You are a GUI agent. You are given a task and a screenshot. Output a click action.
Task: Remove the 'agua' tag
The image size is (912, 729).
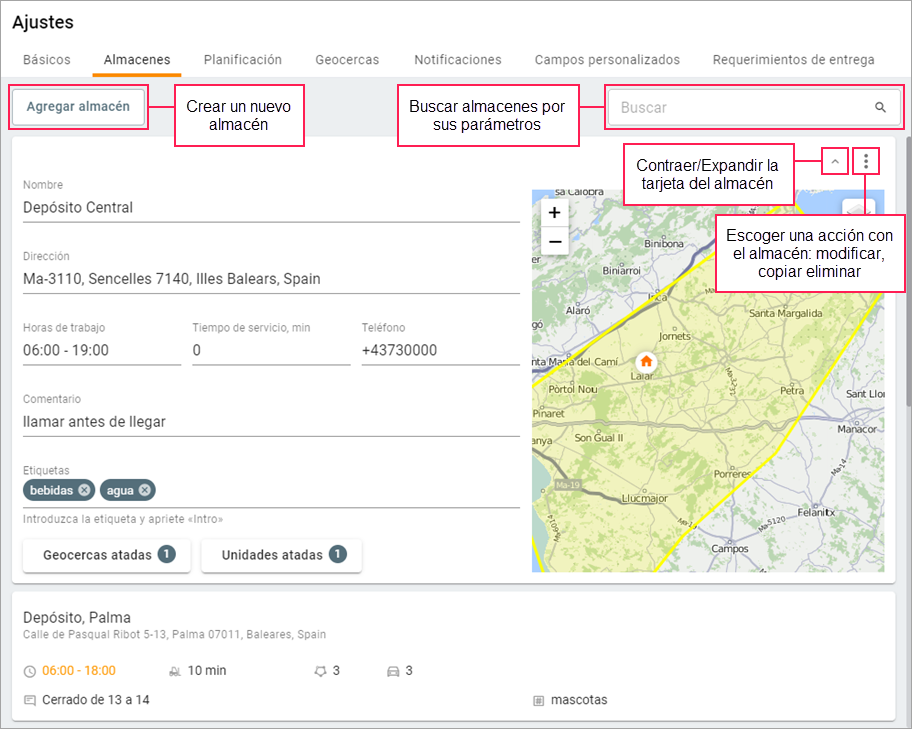click(x=145, y=490)
